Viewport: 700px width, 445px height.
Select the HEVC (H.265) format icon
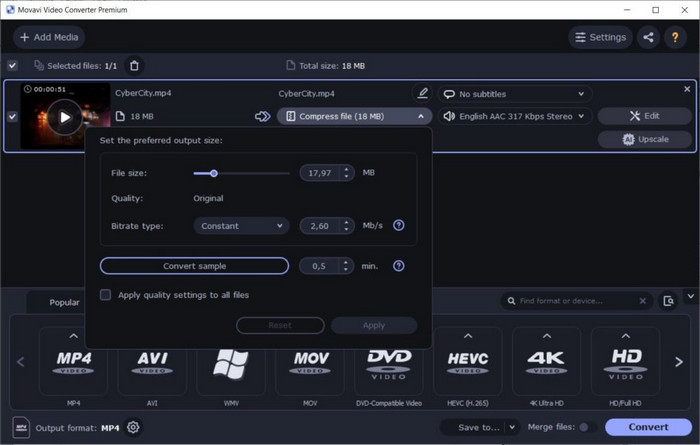point(468,362)
